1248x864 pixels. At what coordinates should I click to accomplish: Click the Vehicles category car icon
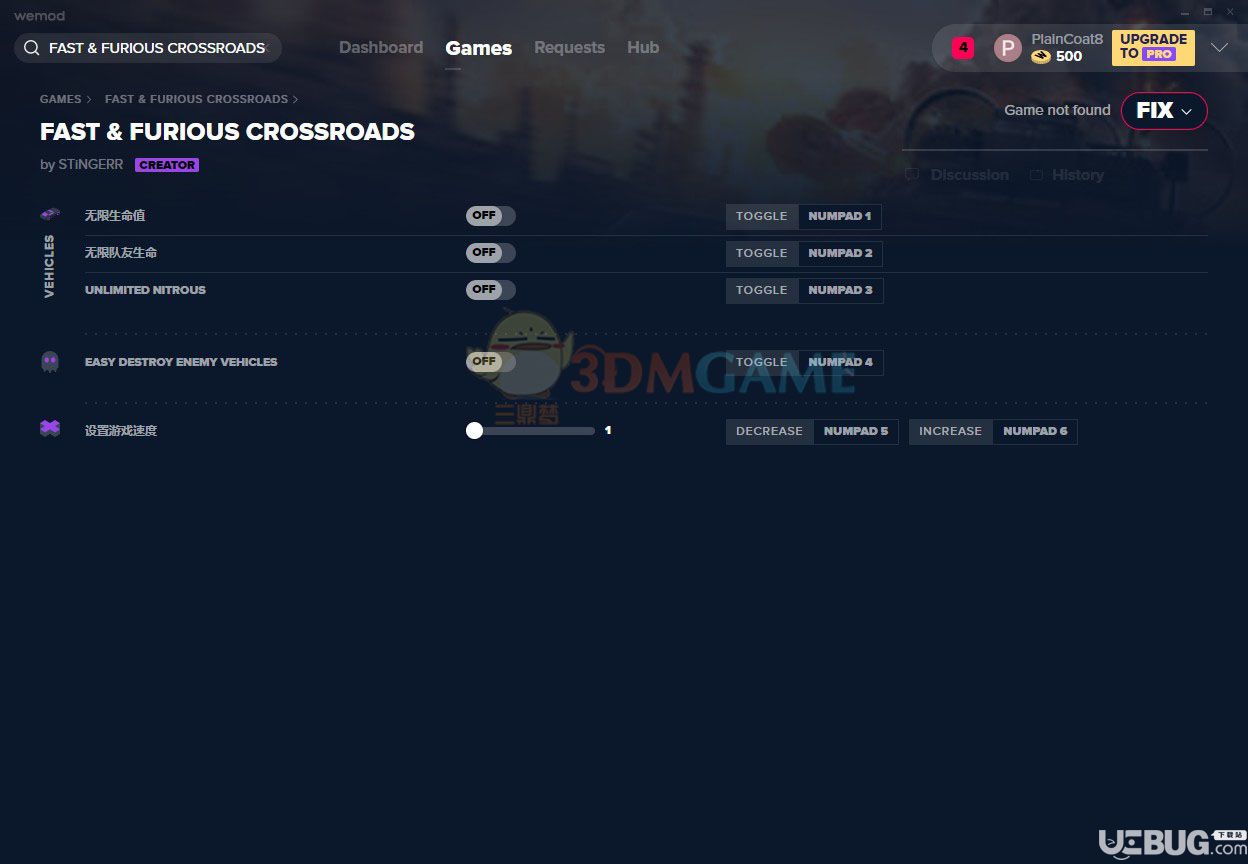click(50, 214)
